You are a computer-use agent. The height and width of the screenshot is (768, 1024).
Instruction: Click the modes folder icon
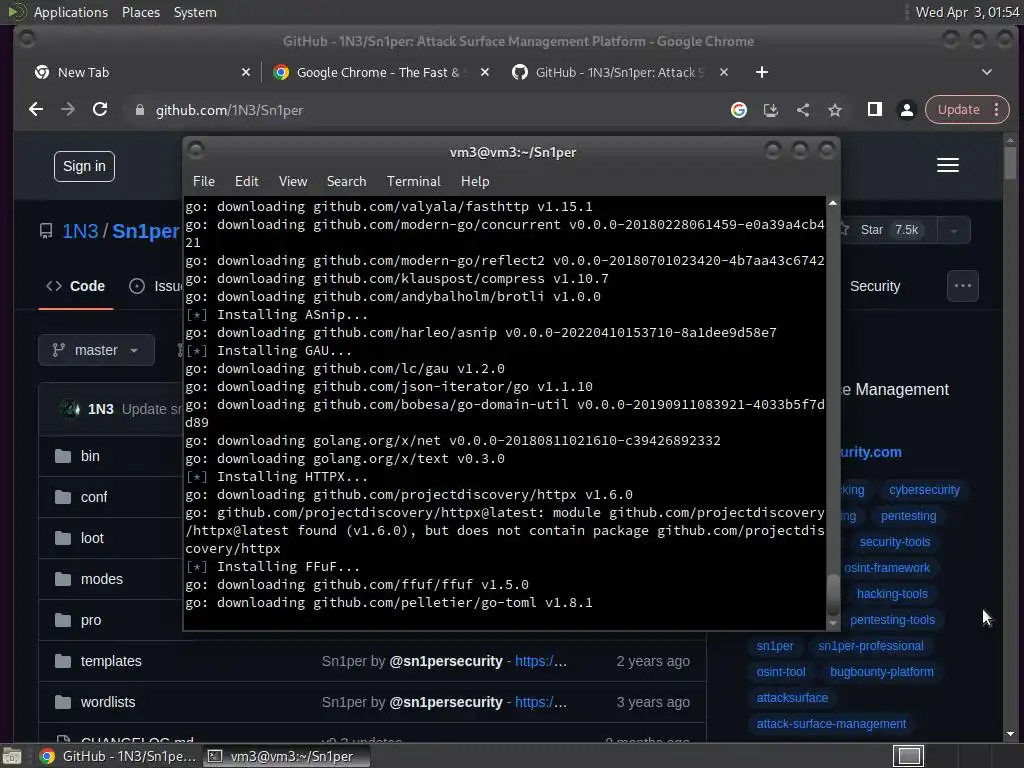63,579
